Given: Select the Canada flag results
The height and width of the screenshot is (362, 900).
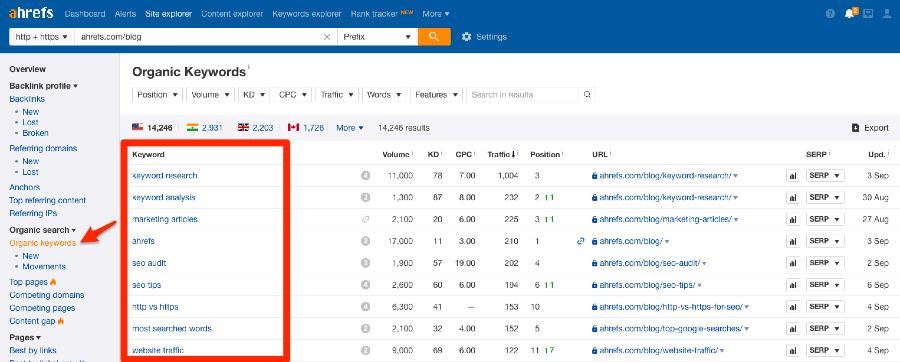Looking at the screenshot, I should point(305,128).
